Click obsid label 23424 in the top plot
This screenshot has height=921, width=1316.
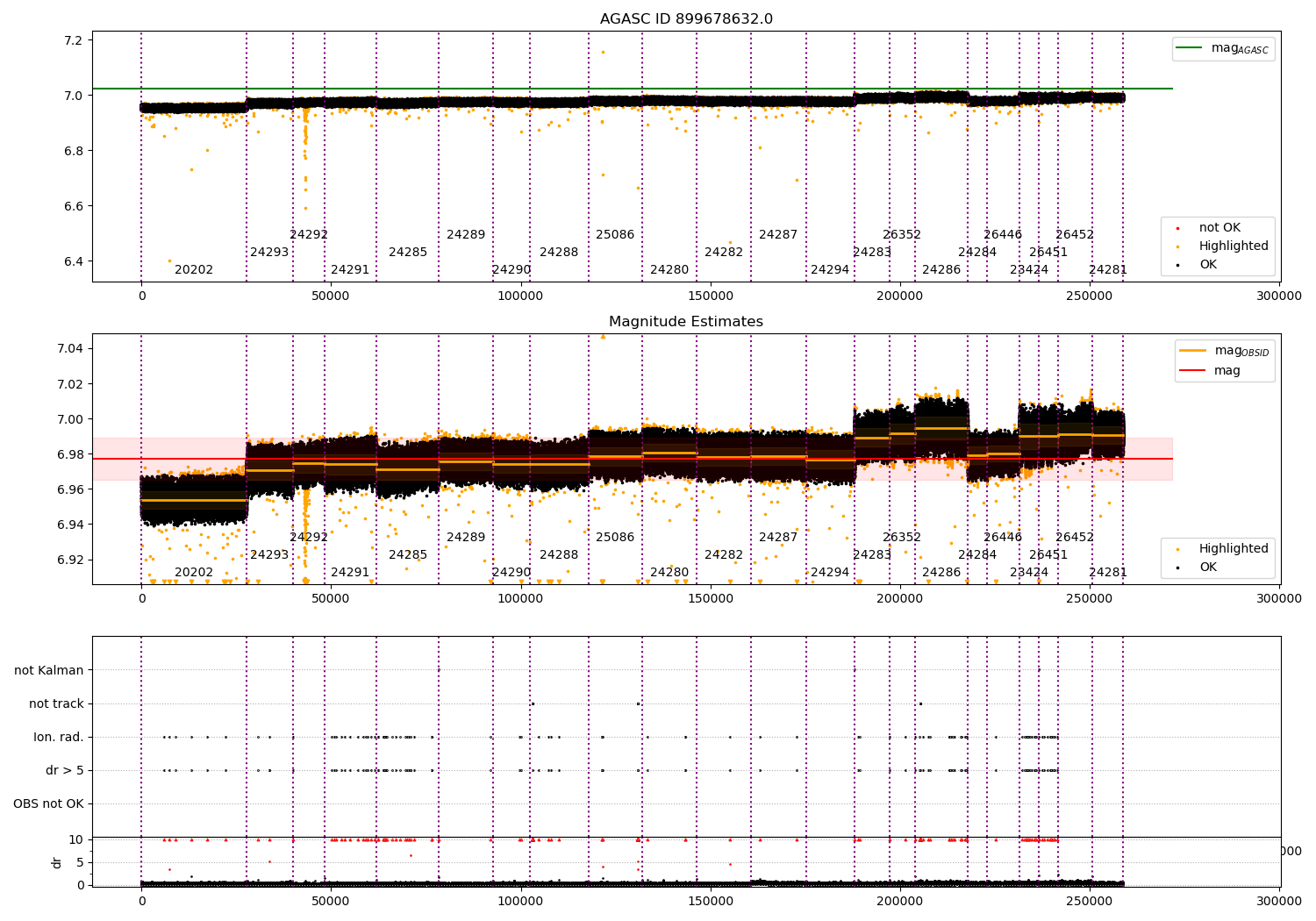tap(1029, 269)
